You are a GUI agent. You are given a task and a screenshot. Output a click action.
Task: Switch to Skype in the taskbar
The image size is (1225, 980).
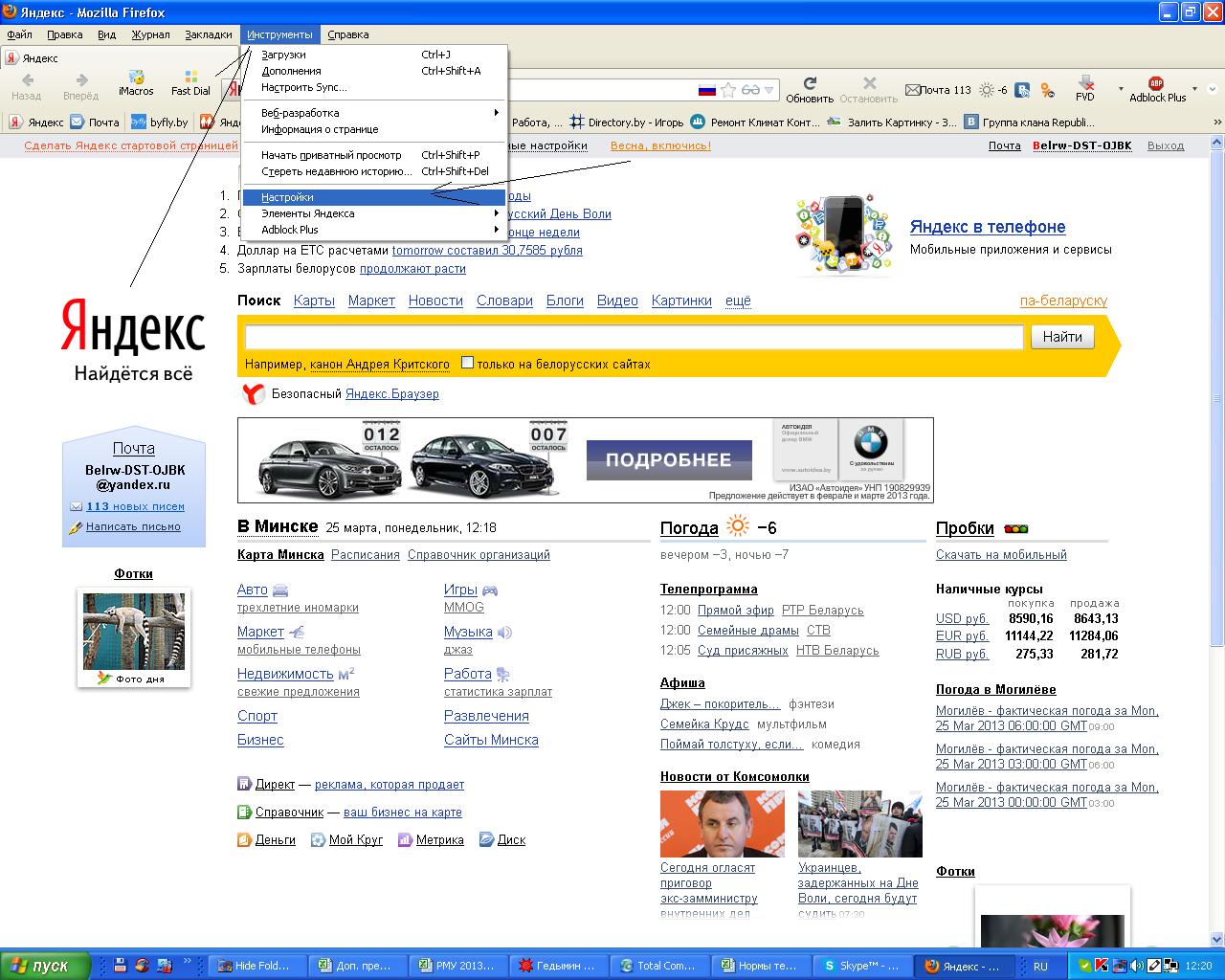tap(863, 966)
